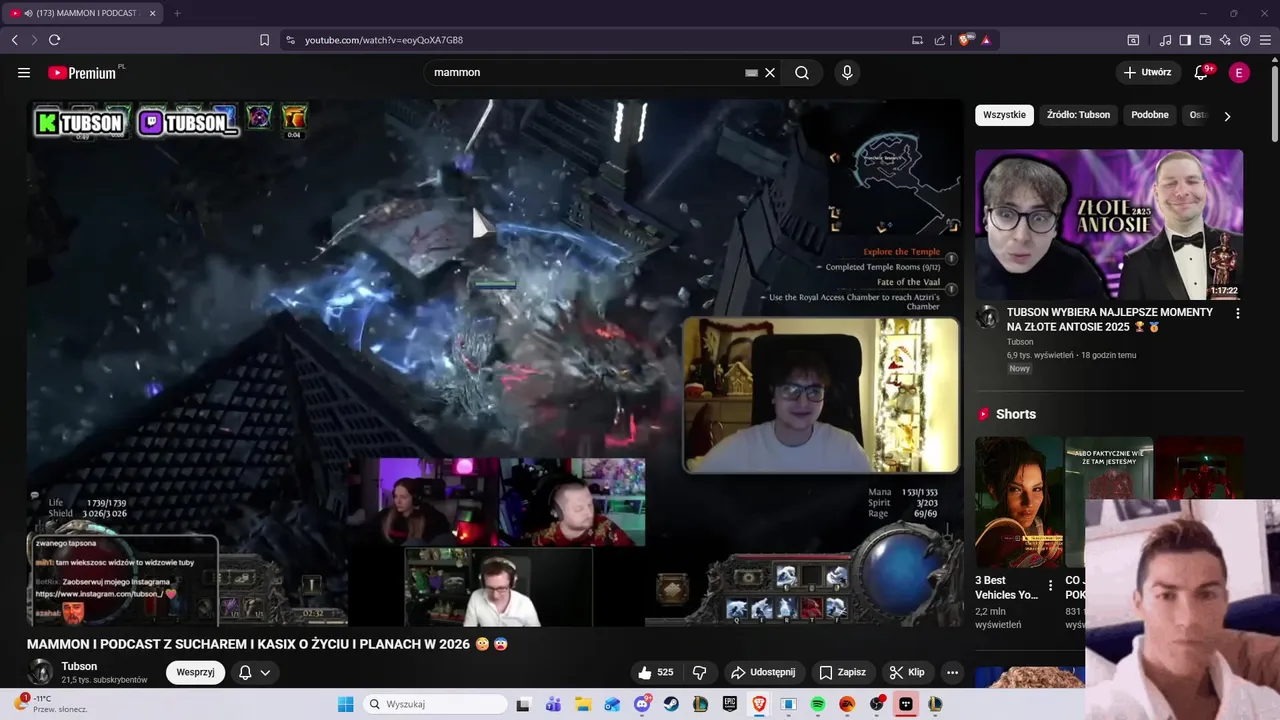Expand notification preferences chevron beside bell
The width and height of the screenshot is (1280, 720).
pos(265,673)
